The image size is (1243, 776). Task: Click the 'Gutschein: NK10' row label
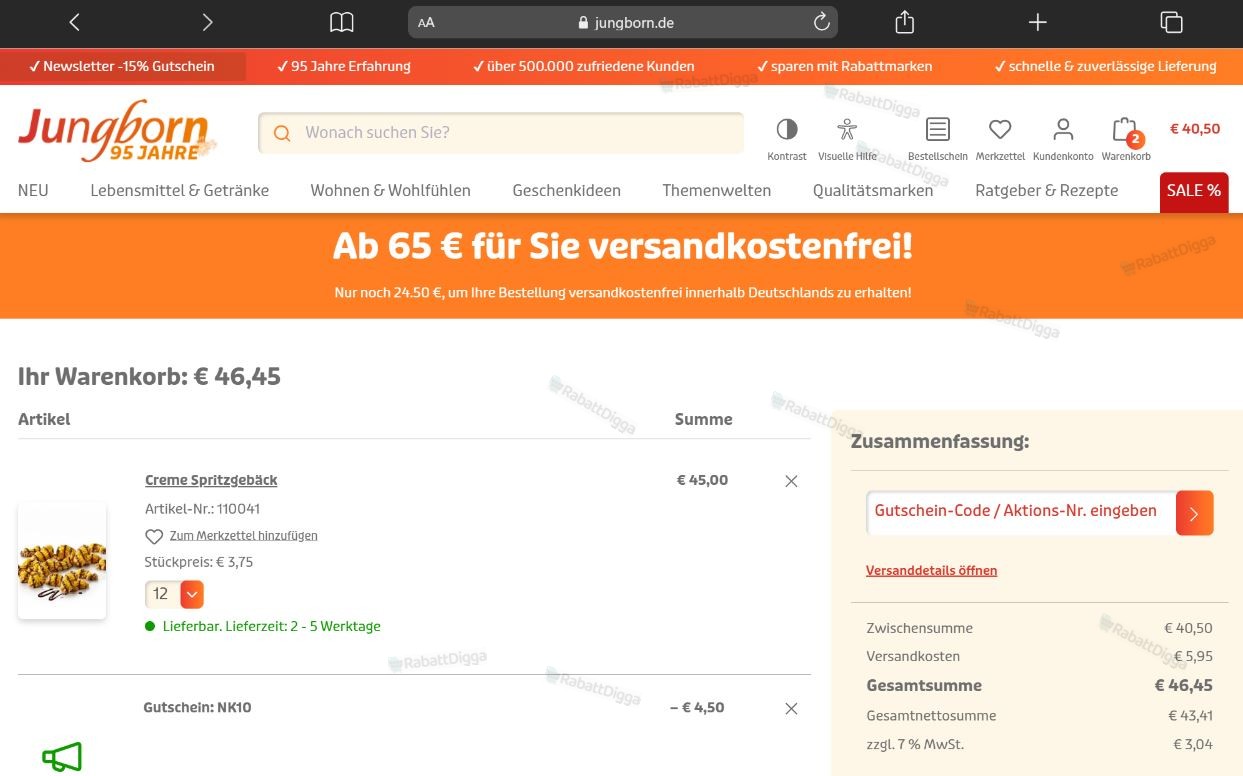tap(197, 707)
